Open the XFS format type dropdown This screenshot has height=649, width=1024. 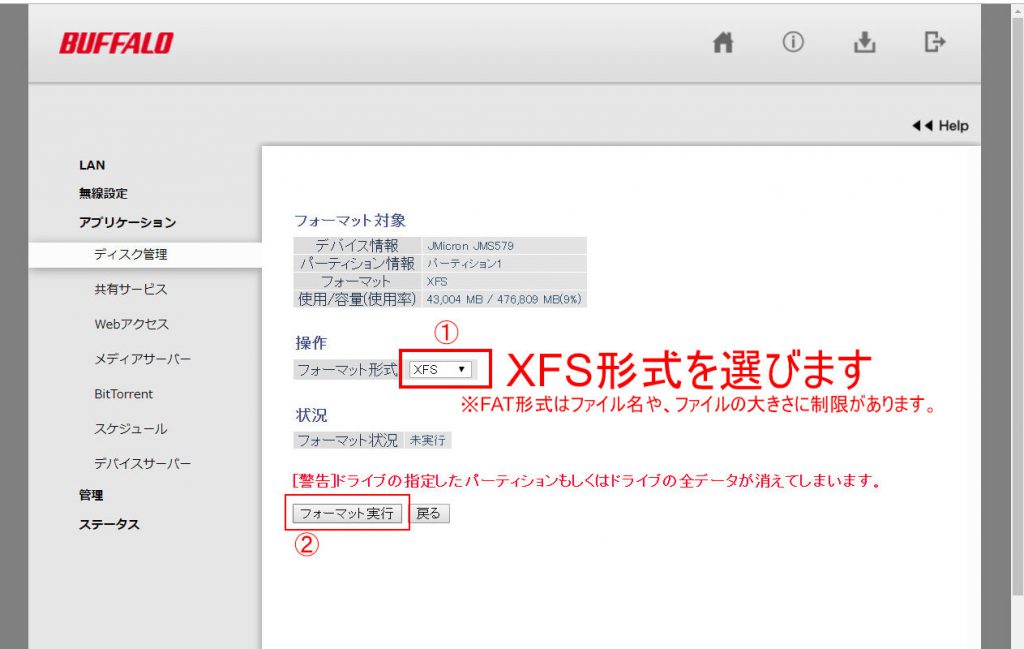(x=441, y=369)
